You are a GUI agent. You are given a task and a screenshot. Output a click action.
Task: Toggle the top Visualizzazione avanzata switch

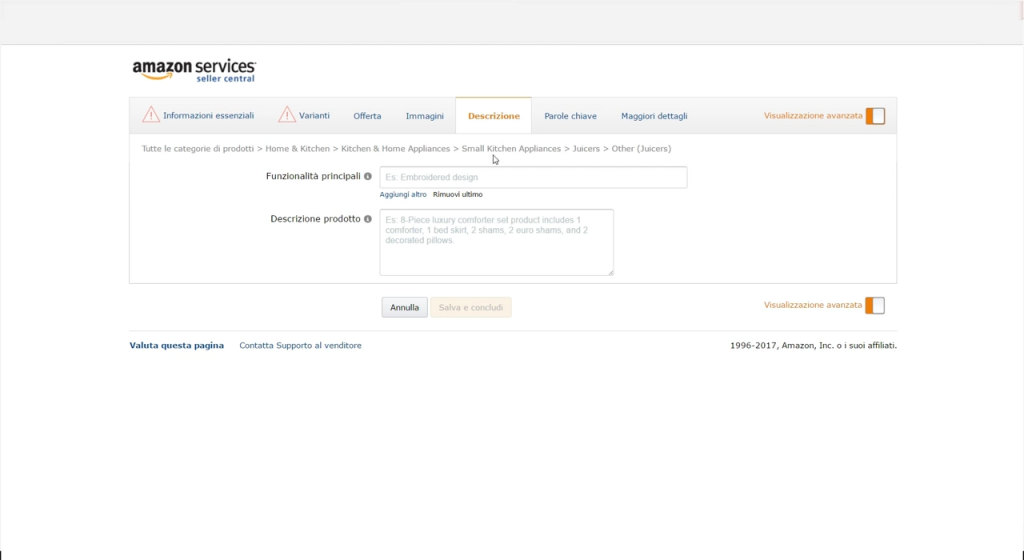pos(875,116)
